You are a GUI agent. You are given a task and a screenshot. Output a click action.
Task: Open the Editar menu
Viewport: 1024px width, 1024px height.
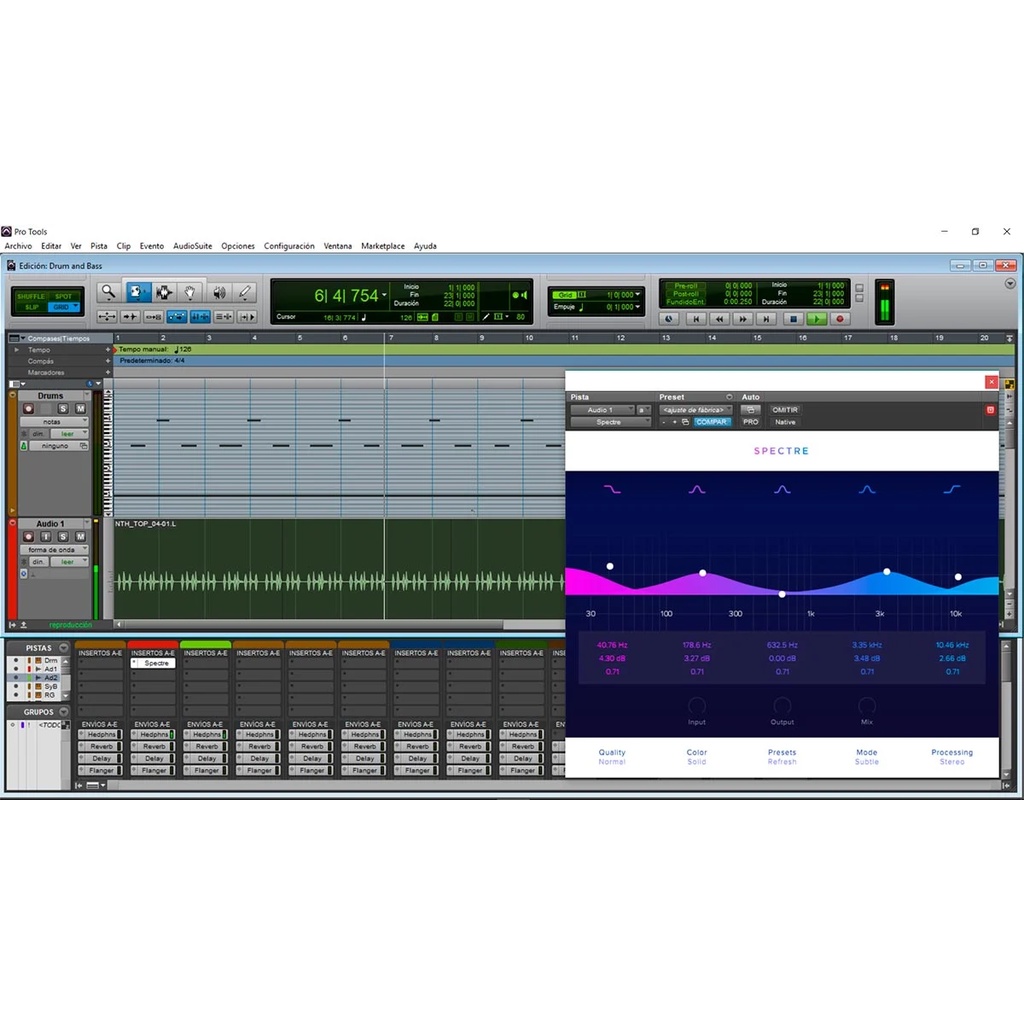pyautogui.click(x=51, y=246)
